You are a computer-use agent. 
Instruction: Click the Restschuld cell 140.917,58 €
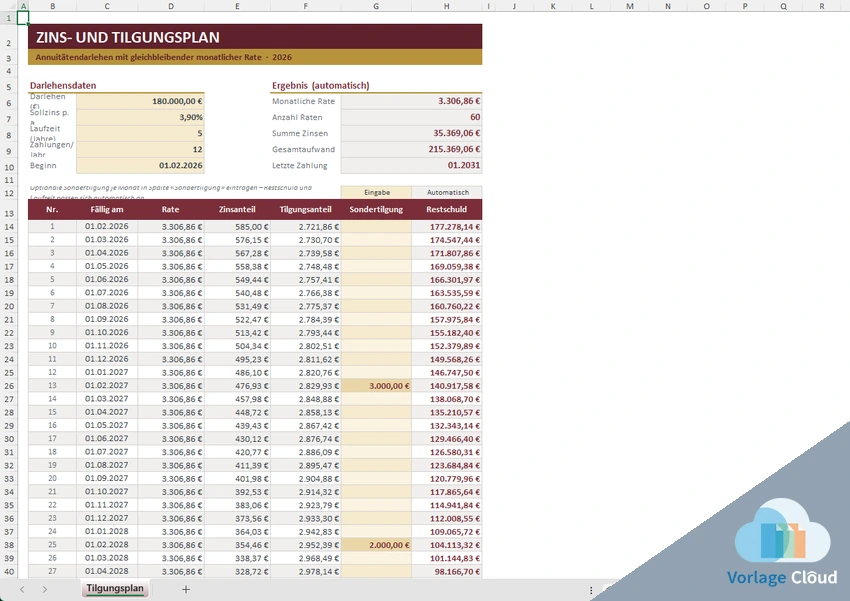[447, 386]
